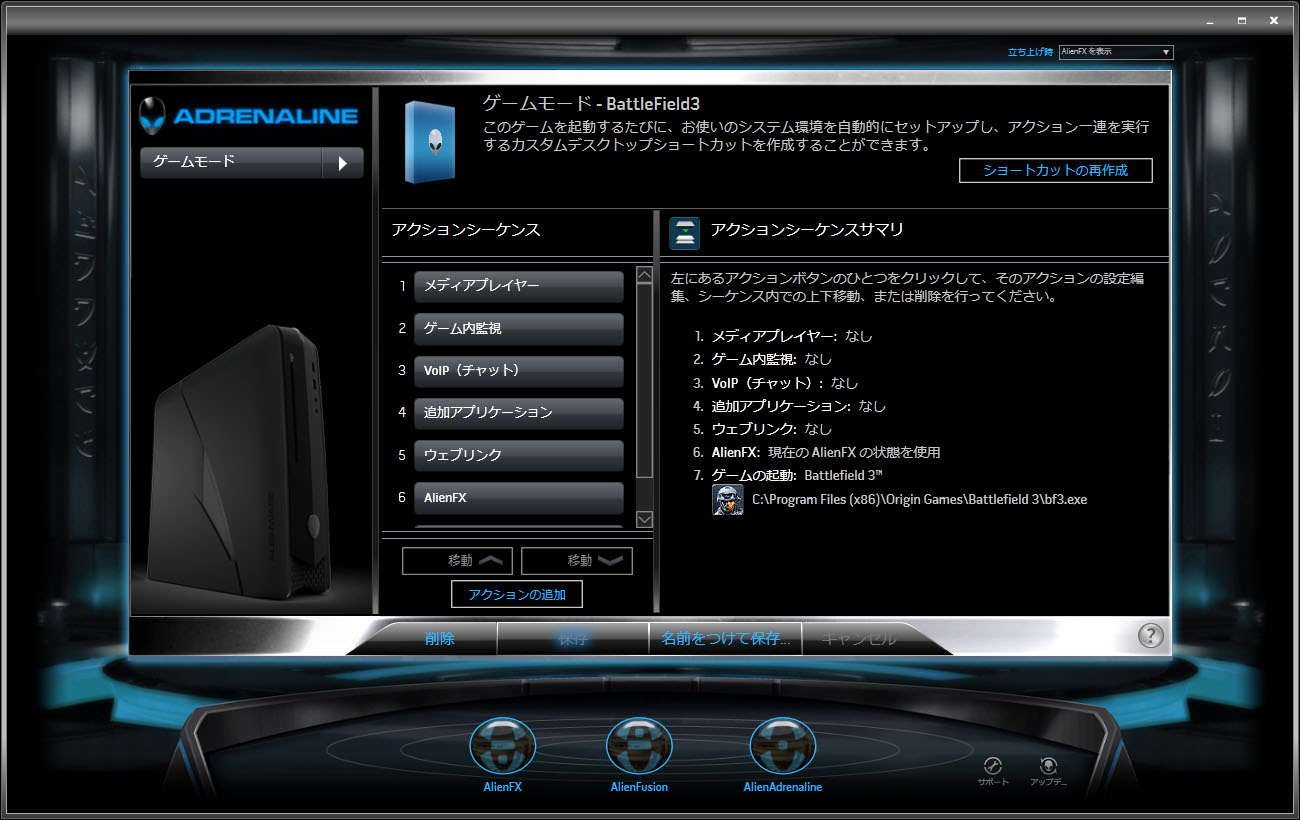Click the キャンセル tab

[x=860, y=638]
